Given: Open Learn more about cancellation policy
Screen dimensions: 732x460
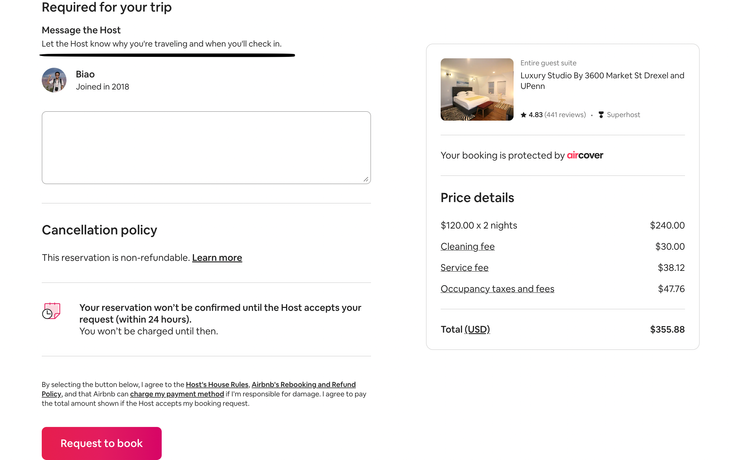Looking at the screenshot, I should (x=217, y=258).
